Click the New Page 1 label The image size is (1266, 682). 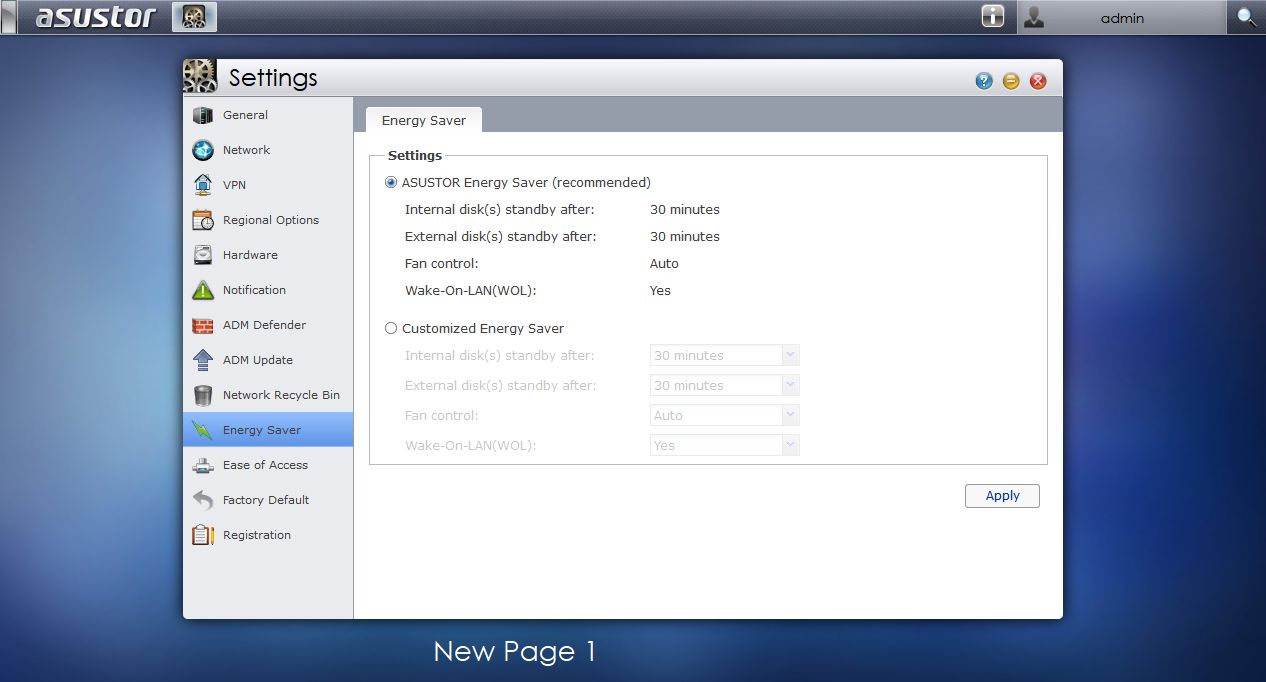tap(515, 652)
